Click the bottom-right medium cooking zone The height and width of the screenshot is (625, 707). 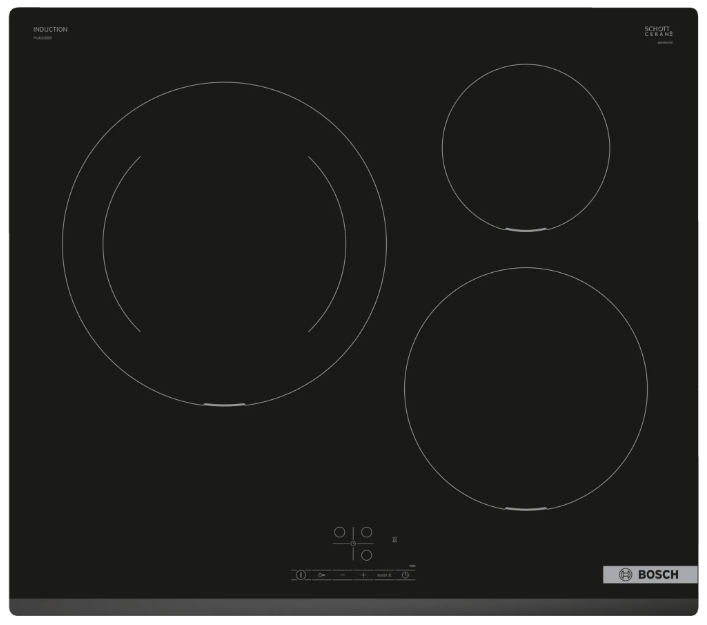[525, 388]
